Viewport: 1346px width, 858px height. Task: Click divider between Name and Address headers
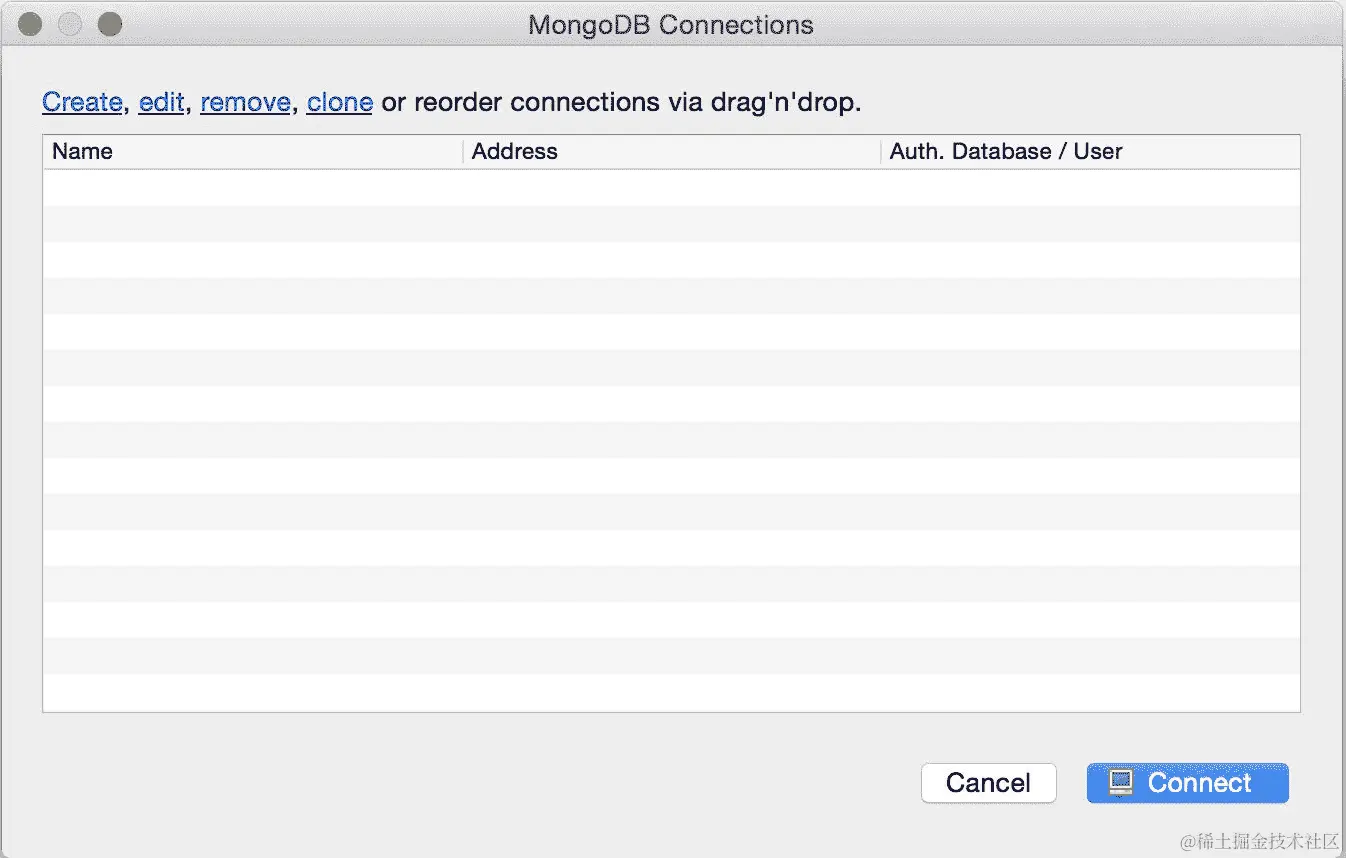point(463,152)
